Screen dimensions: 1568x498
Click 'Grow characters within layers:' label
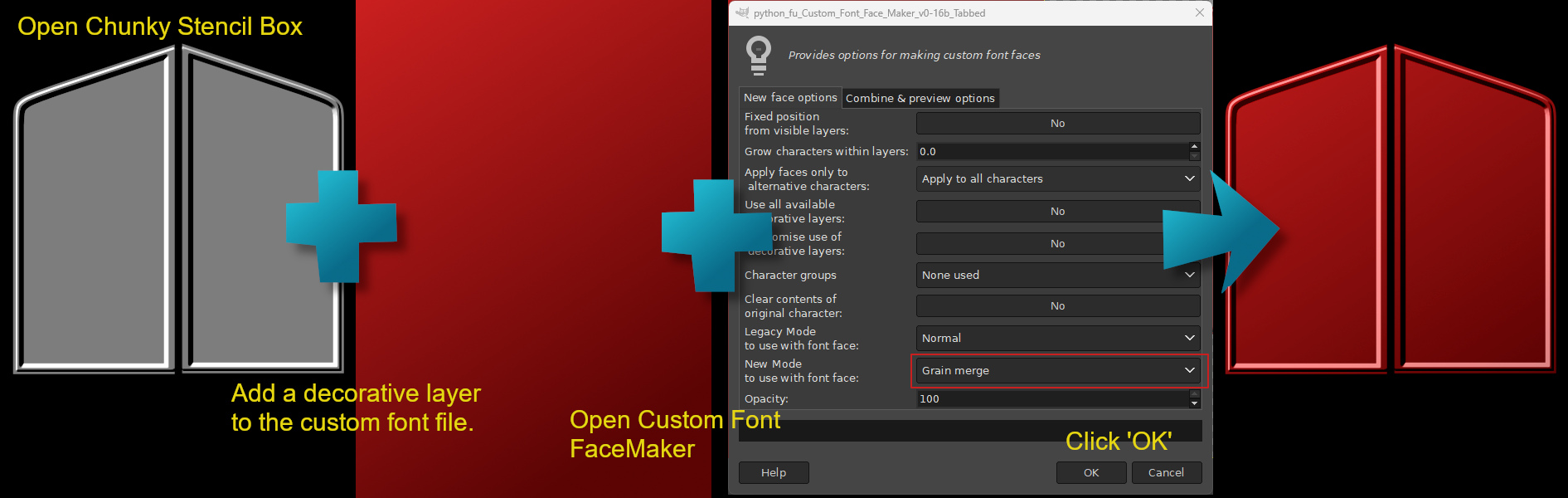point(826,152)
